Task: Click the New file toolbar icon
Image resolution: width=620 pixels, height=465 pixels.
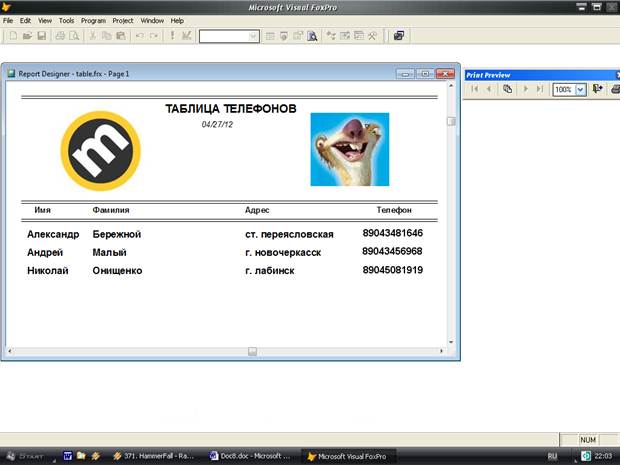Action: click(x=13, y=36)
